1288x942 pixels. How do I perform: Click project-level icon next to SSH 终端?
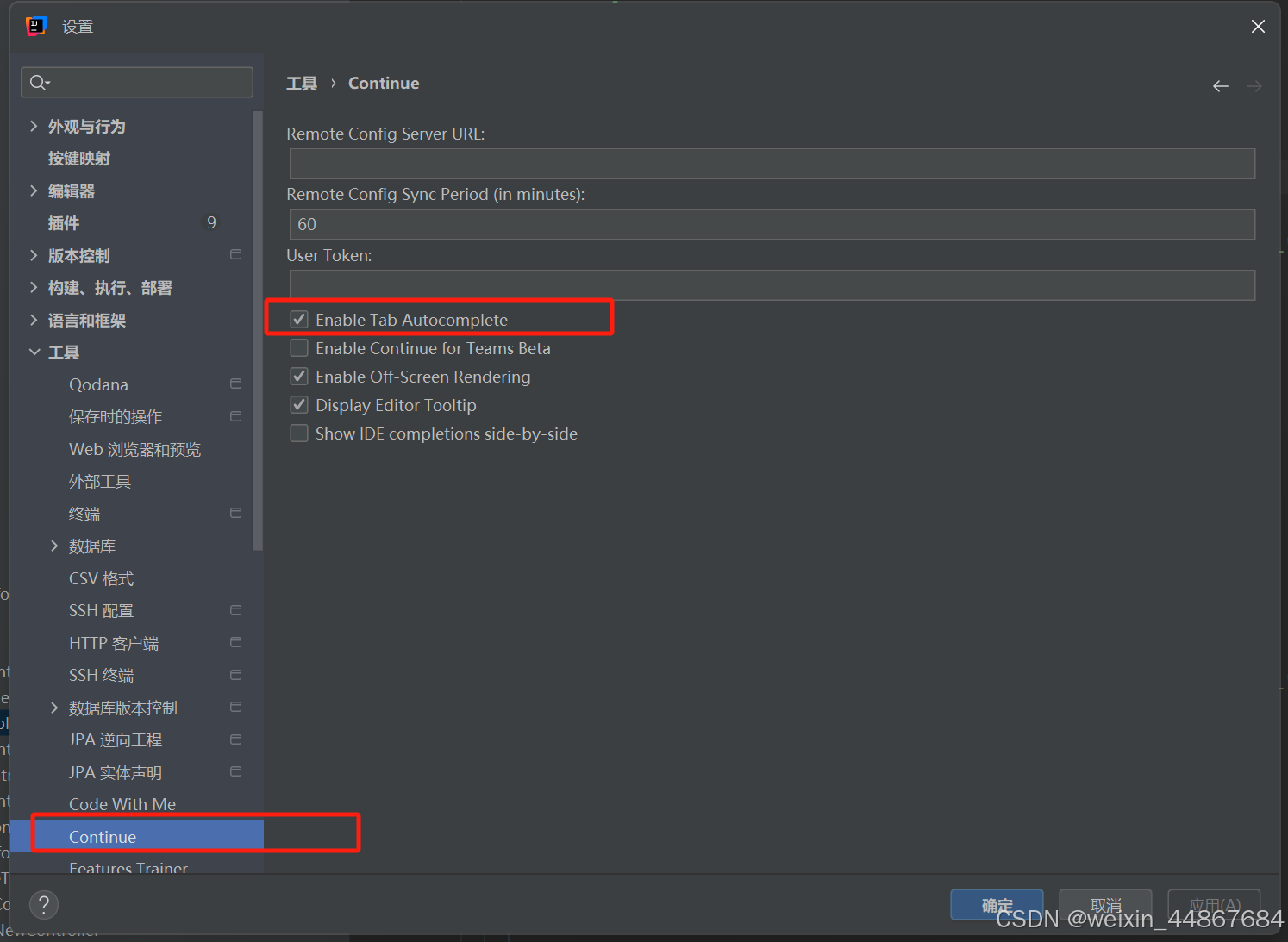pyautogui.click(x=235, y=675)
